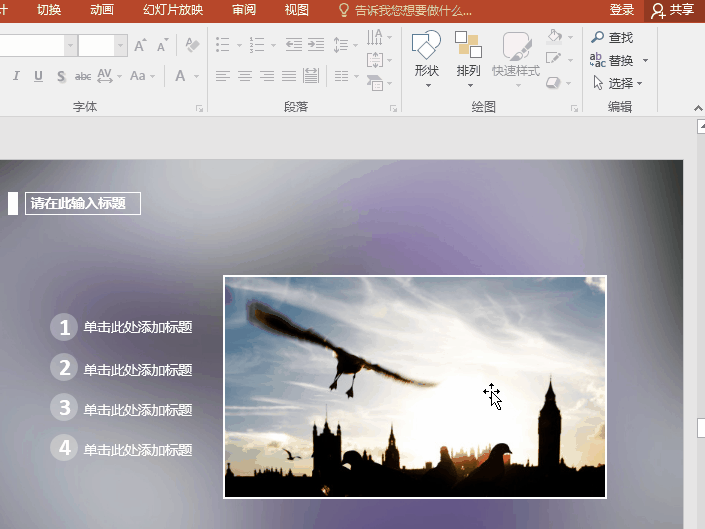Apply distributed text alignment

311,76
